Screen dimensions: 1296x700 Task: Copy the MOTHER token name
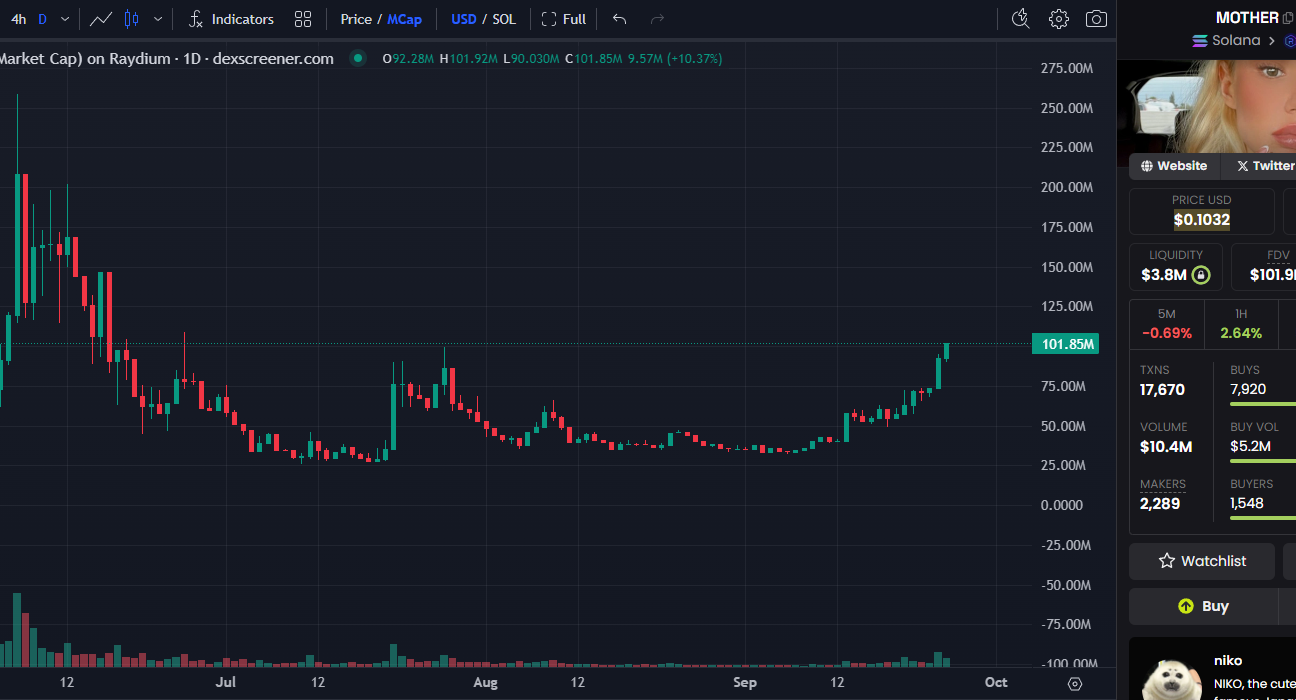tap(1288, 18)
